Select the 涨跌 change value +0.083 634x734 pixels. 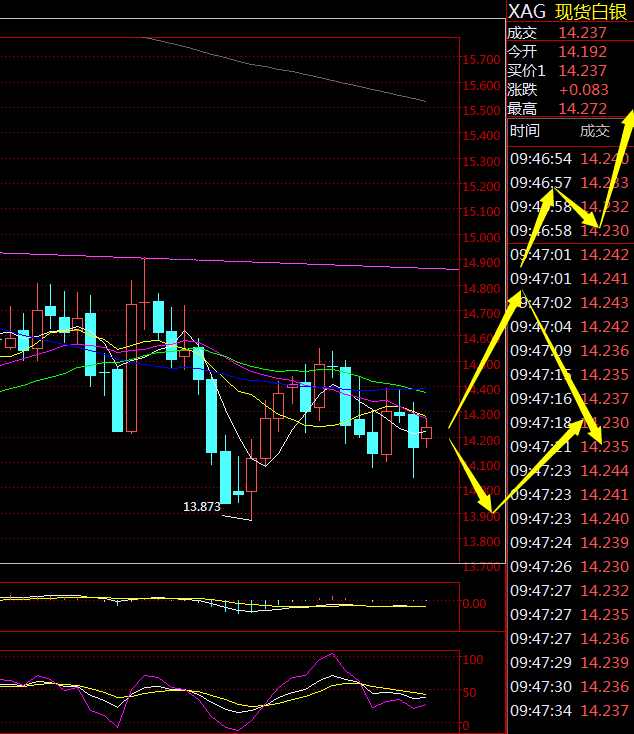pos(583,90)
